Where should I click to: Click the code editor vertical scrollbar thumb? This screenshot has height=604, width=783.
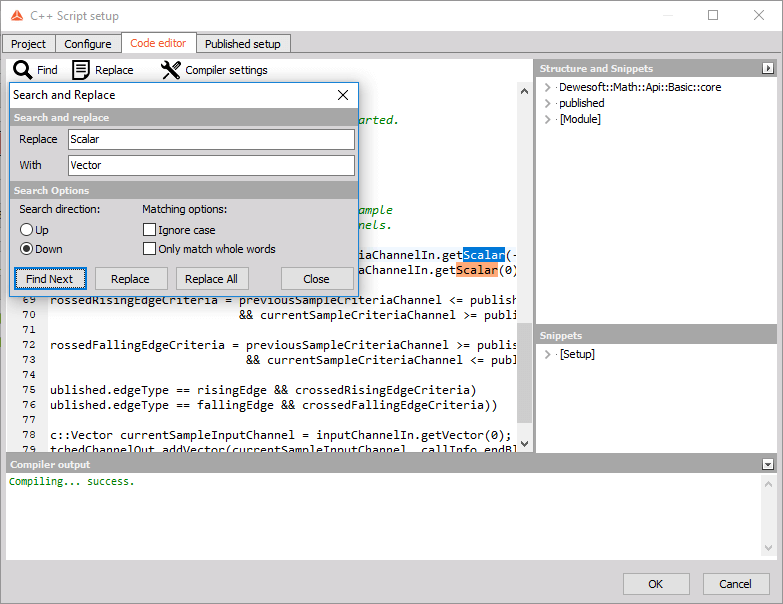tap(524, 373)
